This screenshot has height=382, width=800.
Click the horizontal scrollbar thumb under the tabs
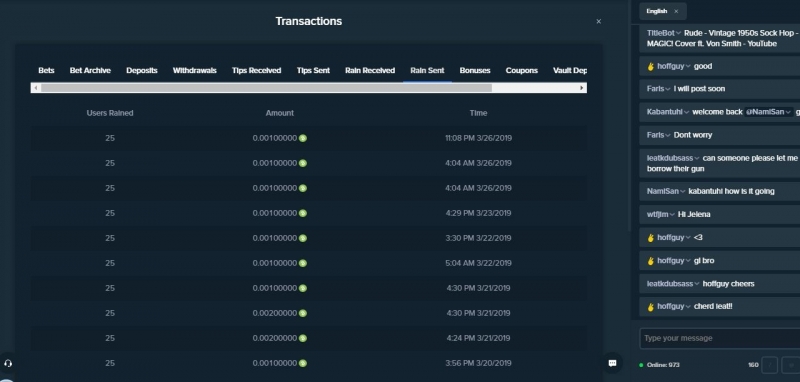point(266,88)
